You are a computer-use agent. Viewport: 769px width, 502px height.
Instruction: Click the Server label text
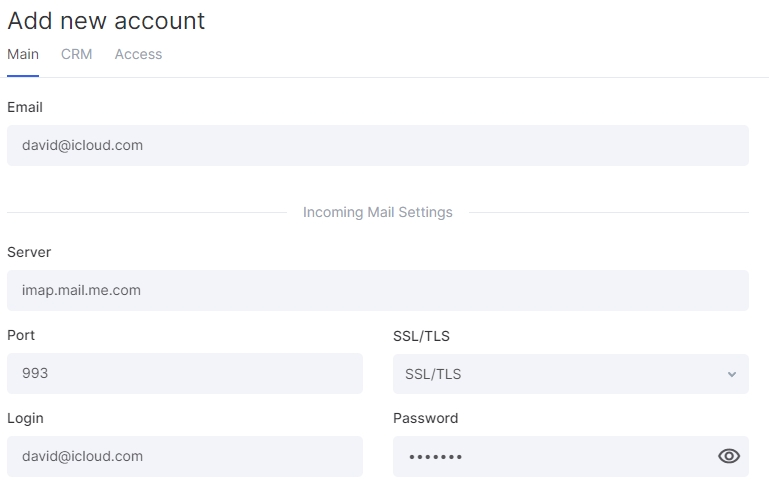click(x=29, y=252)
